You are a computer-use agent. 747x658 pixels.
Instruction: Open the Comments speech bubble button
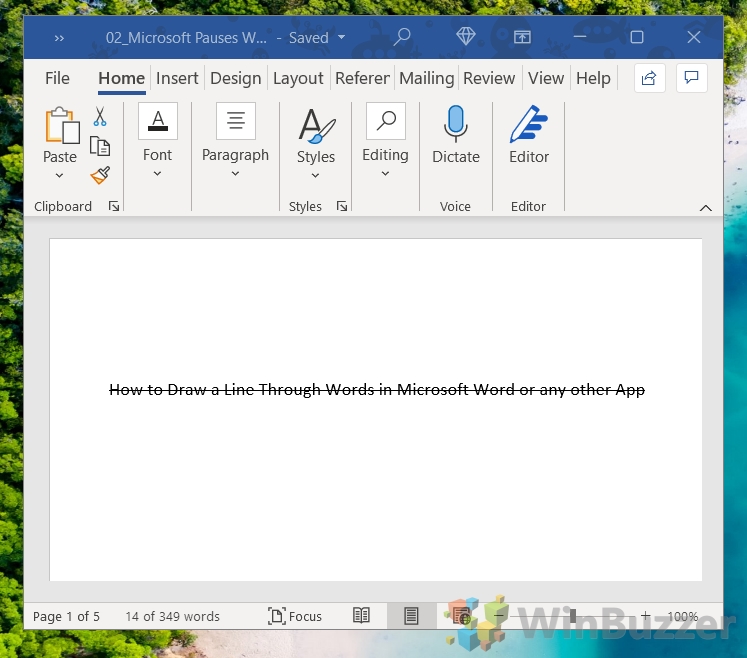(x=691, y=78)
